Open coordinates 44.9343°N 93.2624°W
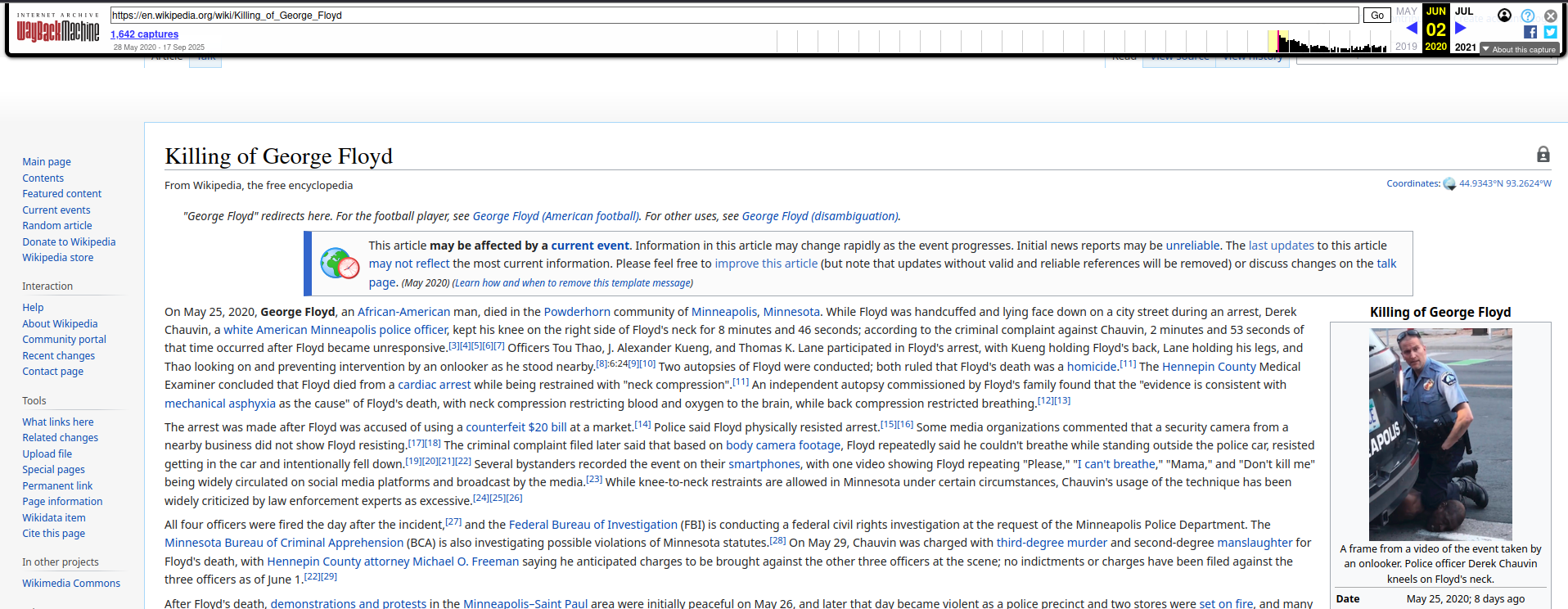Image resolution: width=1568 pixels, height=609 pixels. pyautogui.click(x=1505, y=183)
